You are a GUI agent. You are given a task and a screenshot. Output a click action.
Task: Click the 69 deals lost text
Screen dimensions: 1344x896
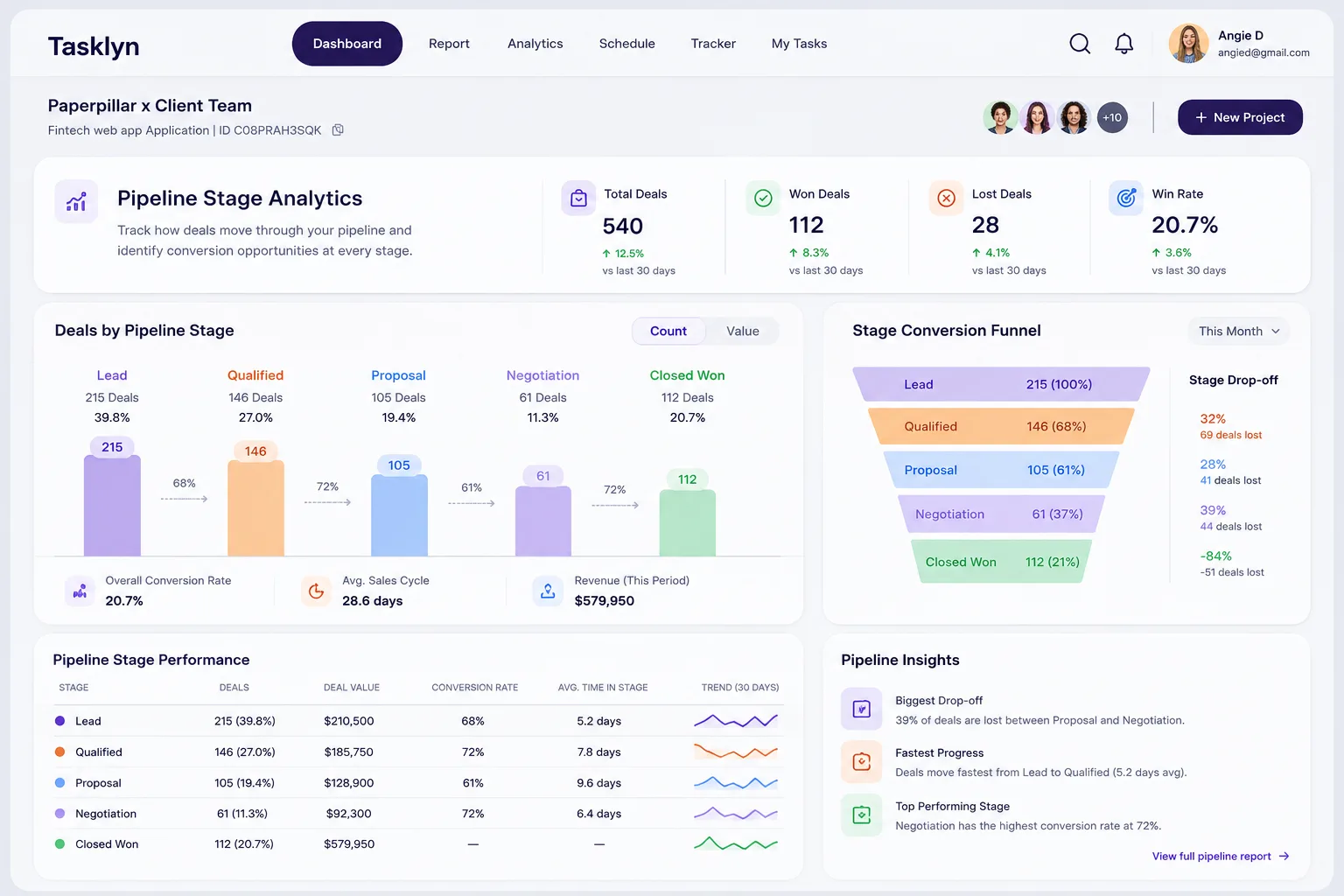1231,435
